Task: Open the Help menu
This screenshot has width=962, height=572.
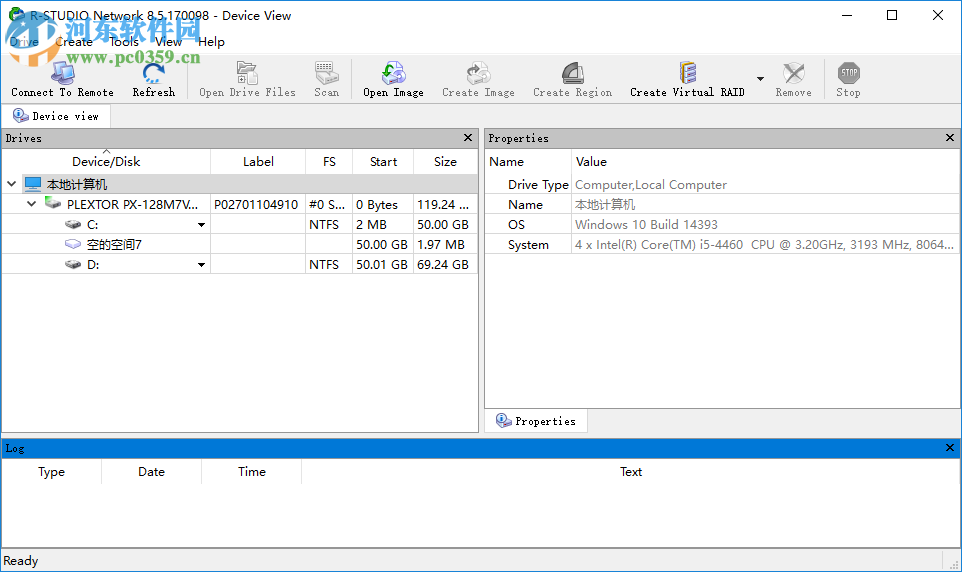Action: tap(211, 42)
